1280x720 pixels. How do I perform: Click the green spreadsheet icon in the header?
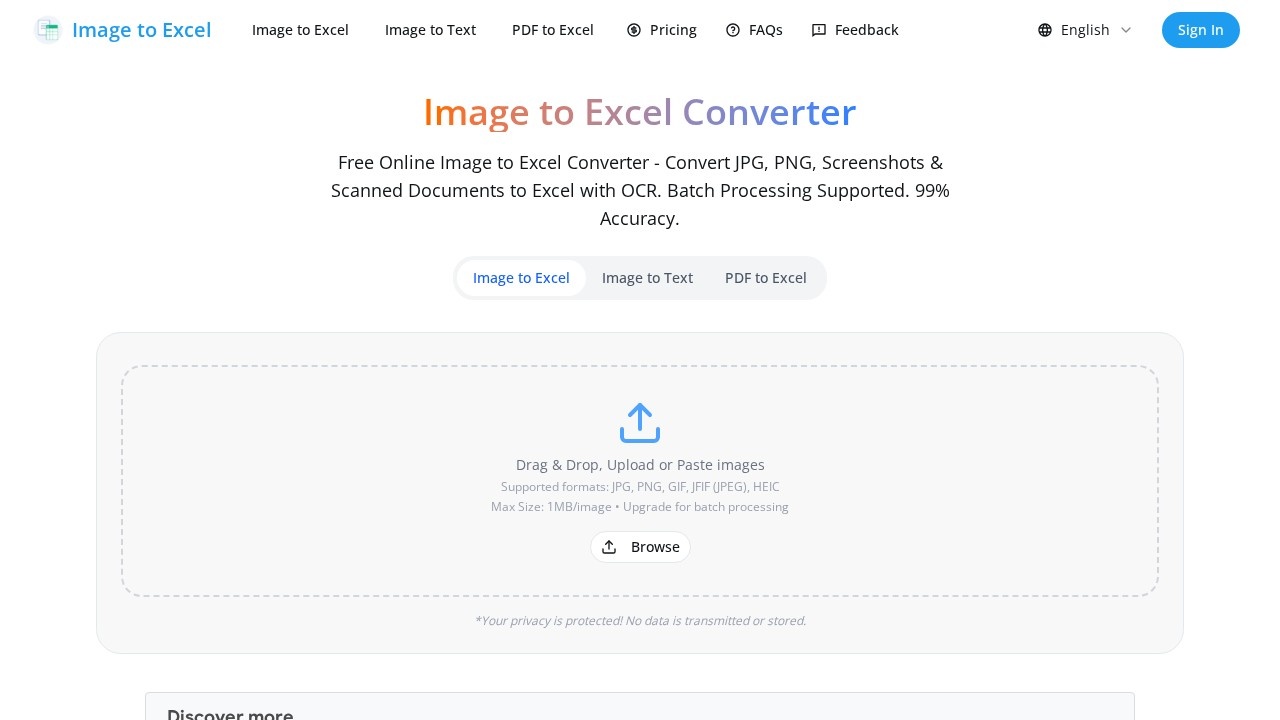[x=47, y=30]
